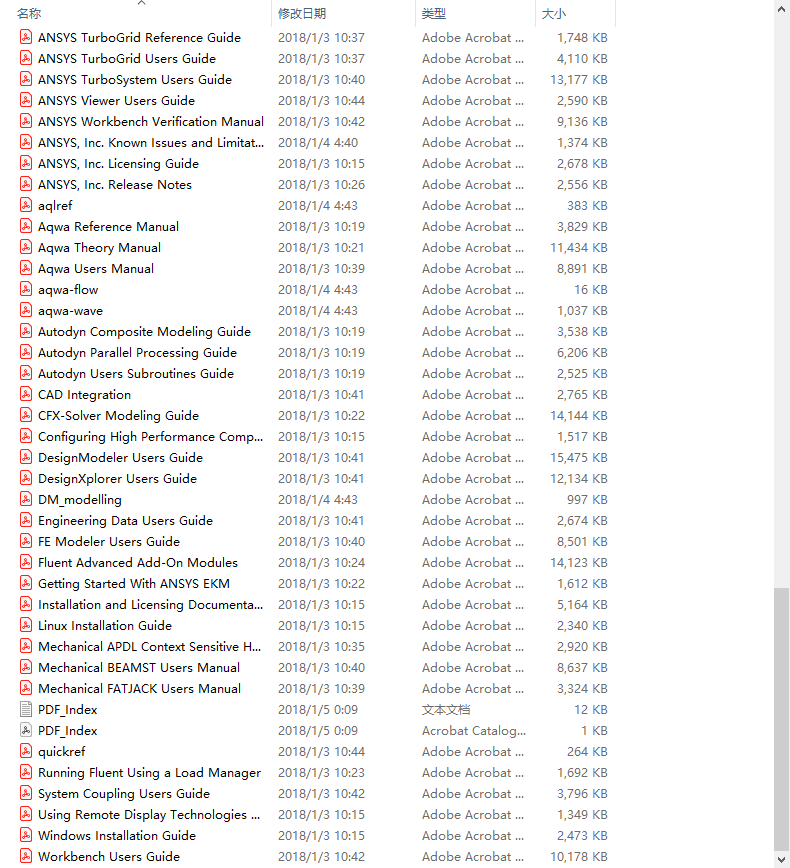Click PDF icon of Fluent Advanced Add-On Modules
The width and height of the screenshot is (790, 868).
[x=26, y=562]
